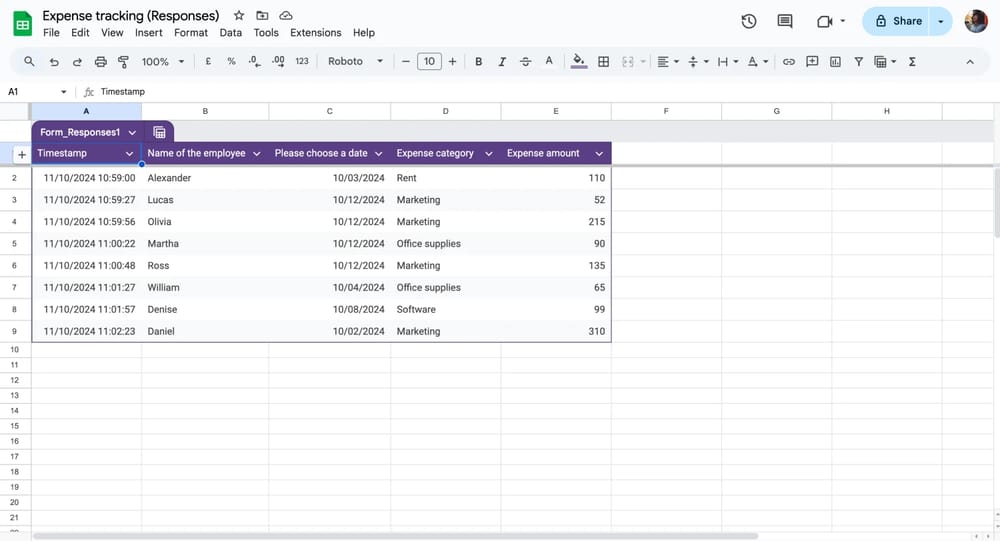Increase font size with plus button
Viewport: 1000px width, 541px height.
[452, 62]
